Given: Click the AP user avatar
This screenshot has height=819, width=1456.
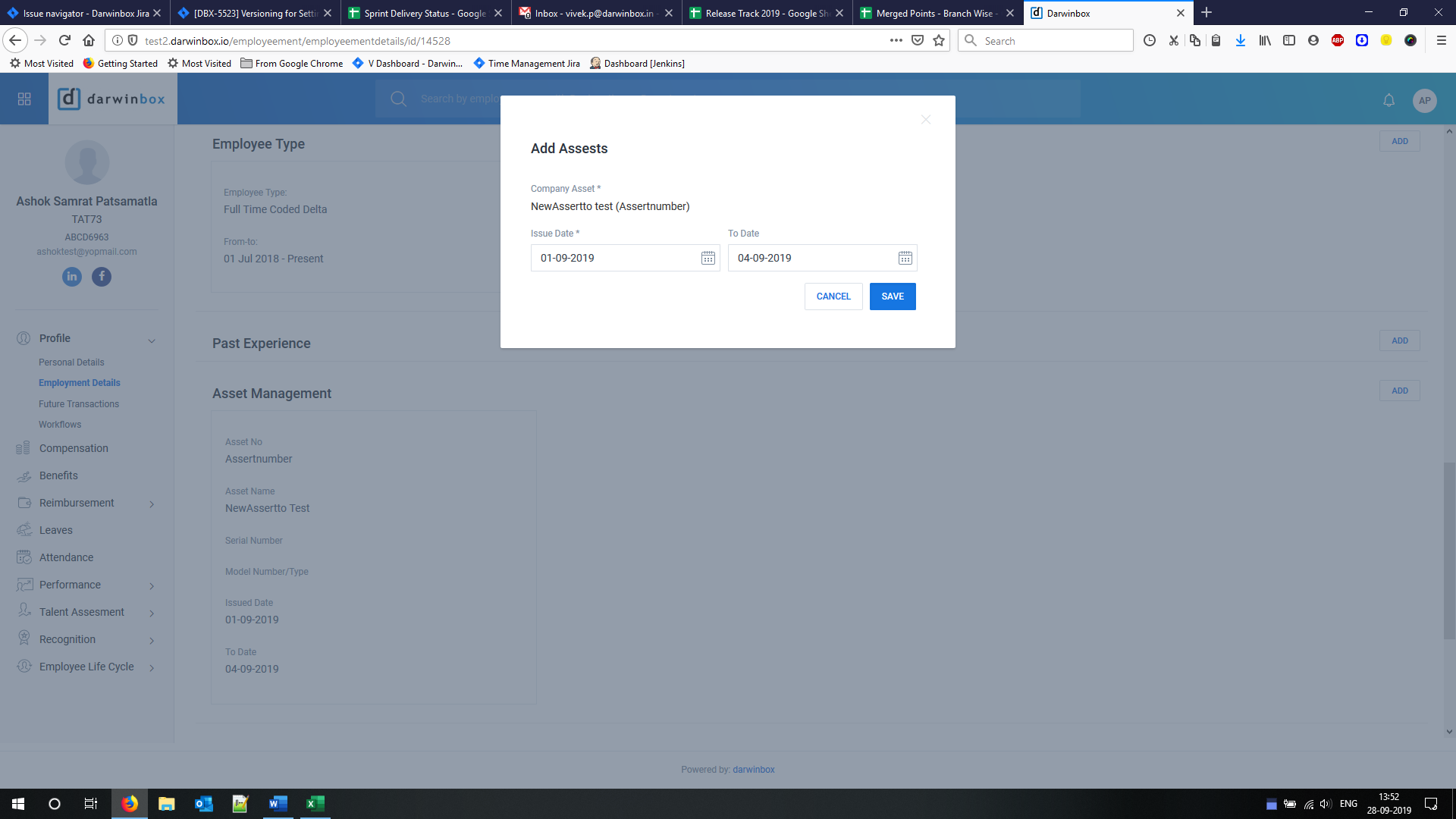Looking at the screenshot, I should coord(1424,100).
